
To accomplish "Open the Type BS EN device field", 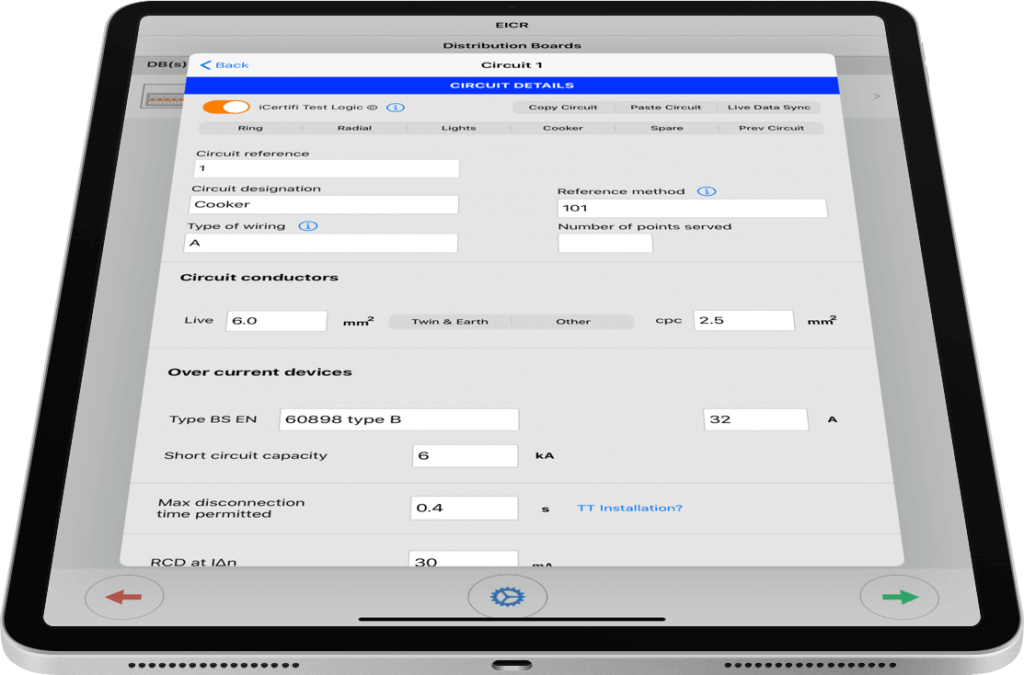I will pyautogui.click(x=399, y=419).
